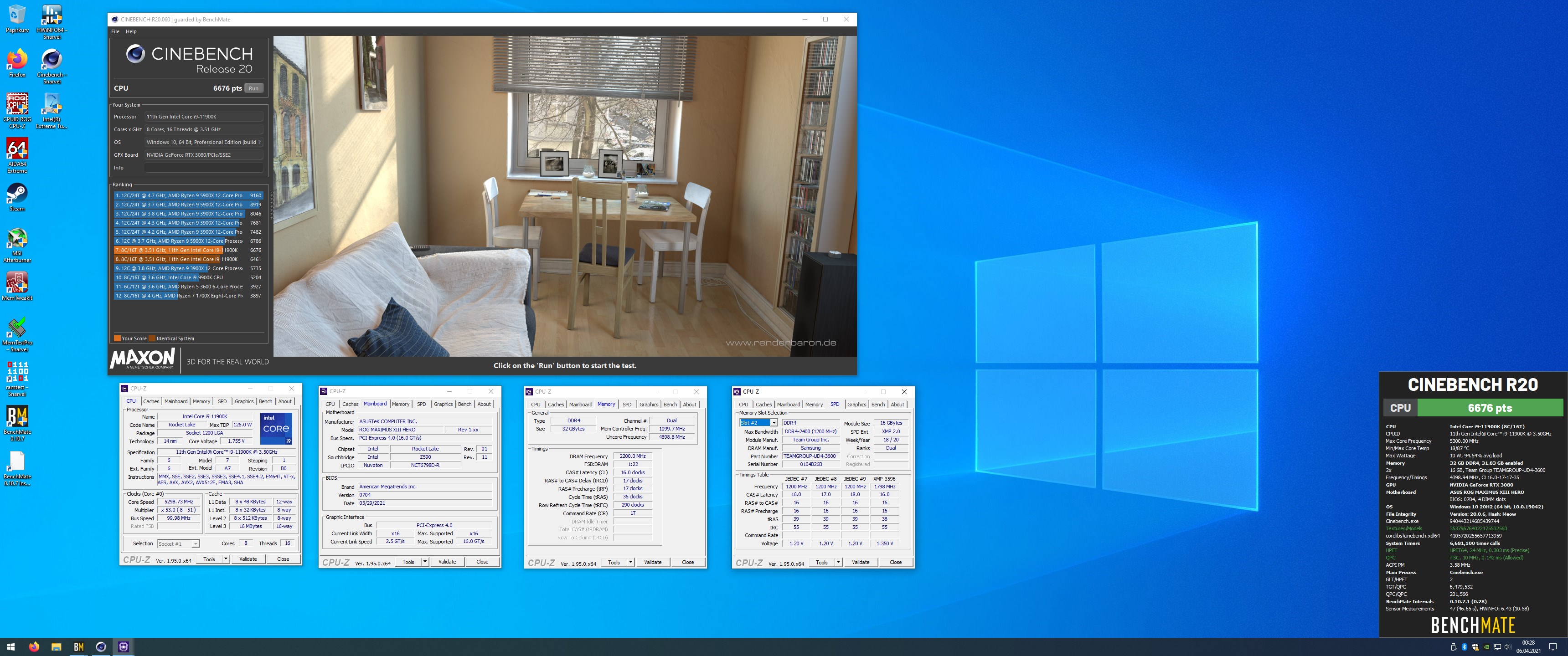Click the Cinebench taskbar button
This screenshot has width=1568, height=656.
click(x=101, y=647)
